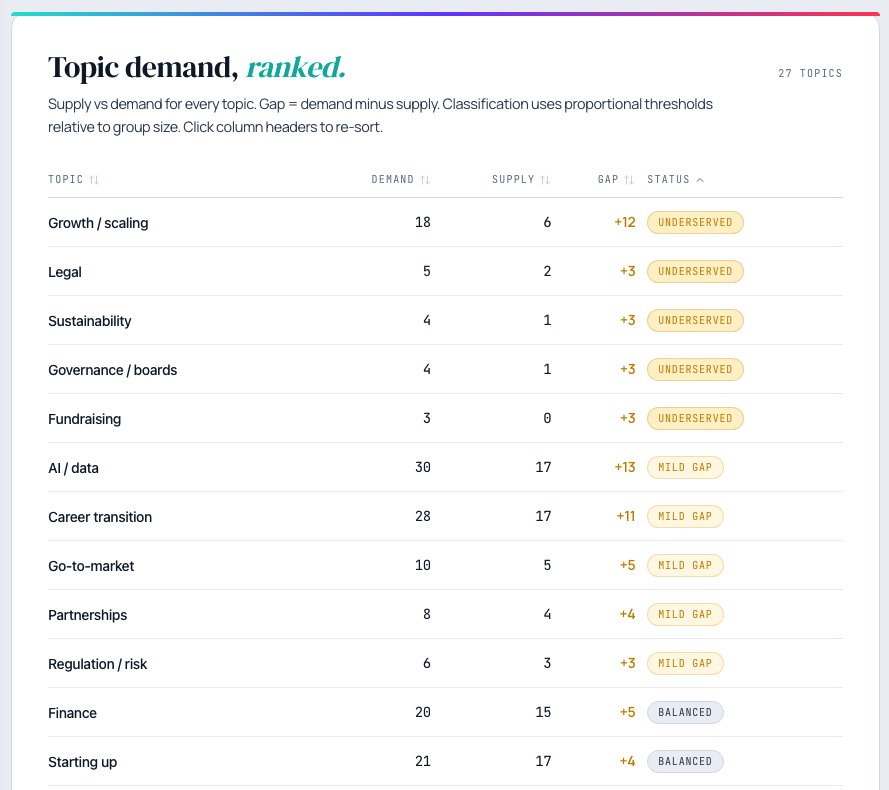Select the Regulation / risk topic

coord(98,664)
